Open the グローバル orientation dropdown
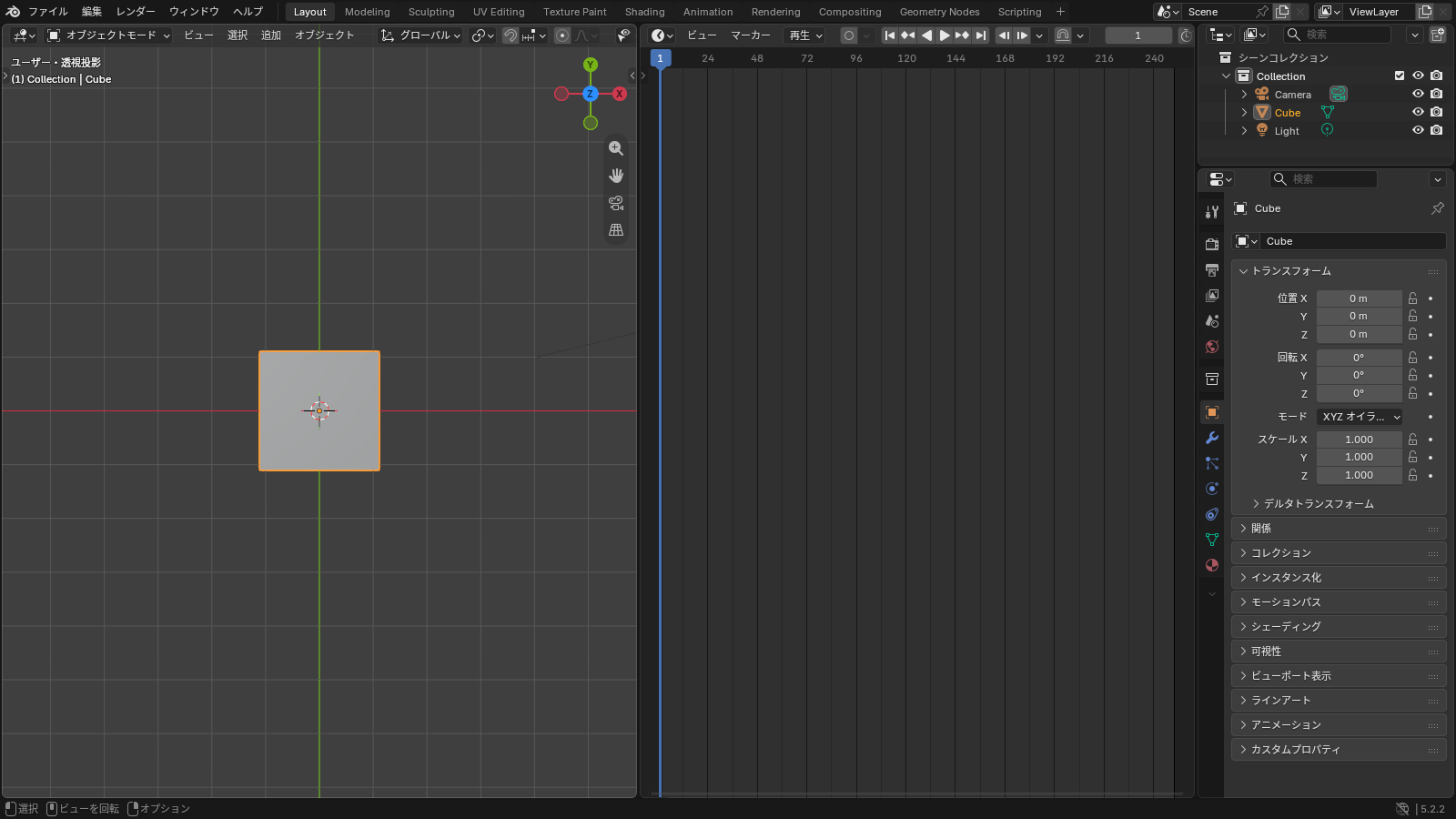The image size is (1456, 819). pos(420,35)
